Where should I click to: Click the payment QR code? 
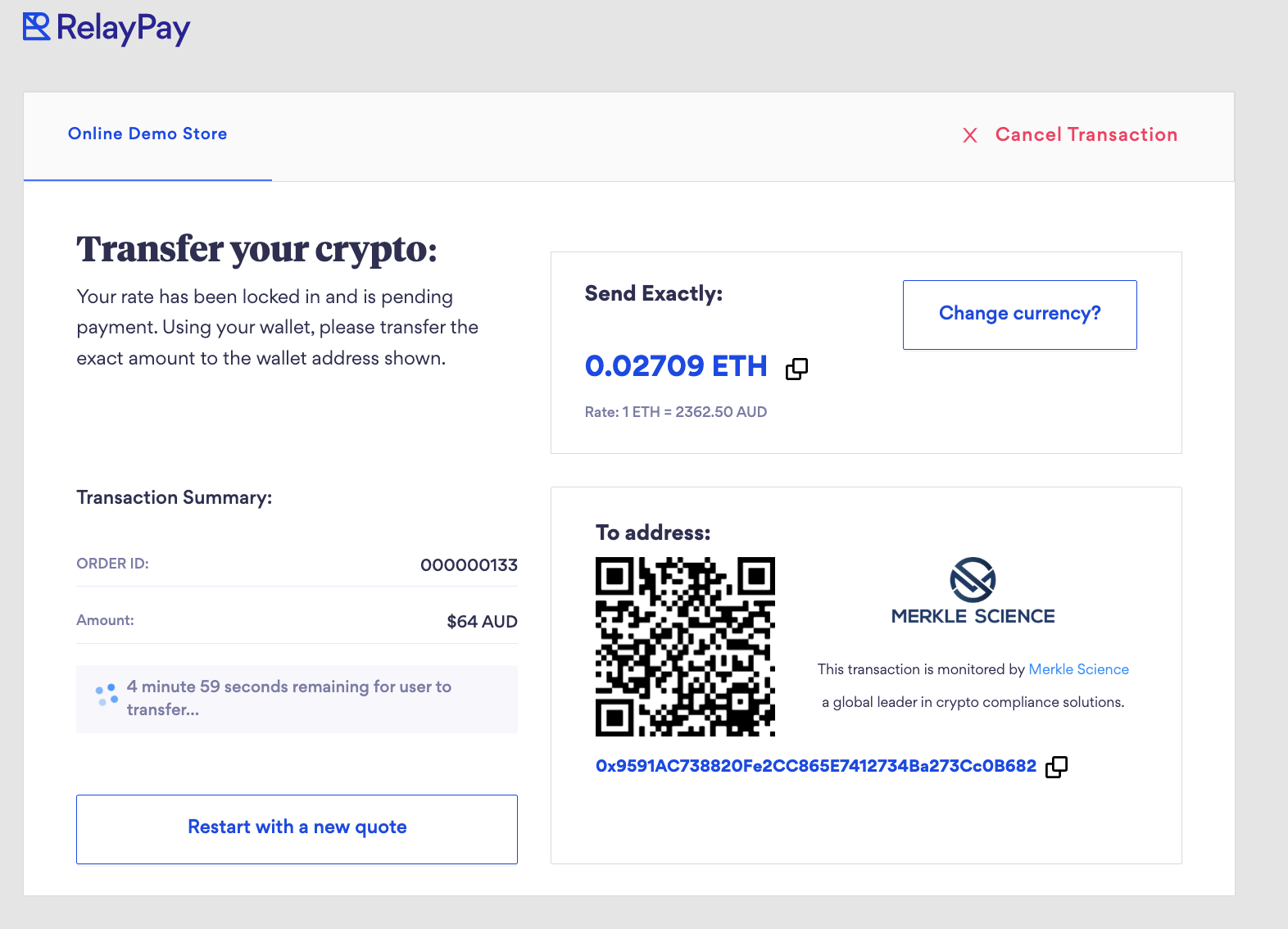(x=685, y=646)
